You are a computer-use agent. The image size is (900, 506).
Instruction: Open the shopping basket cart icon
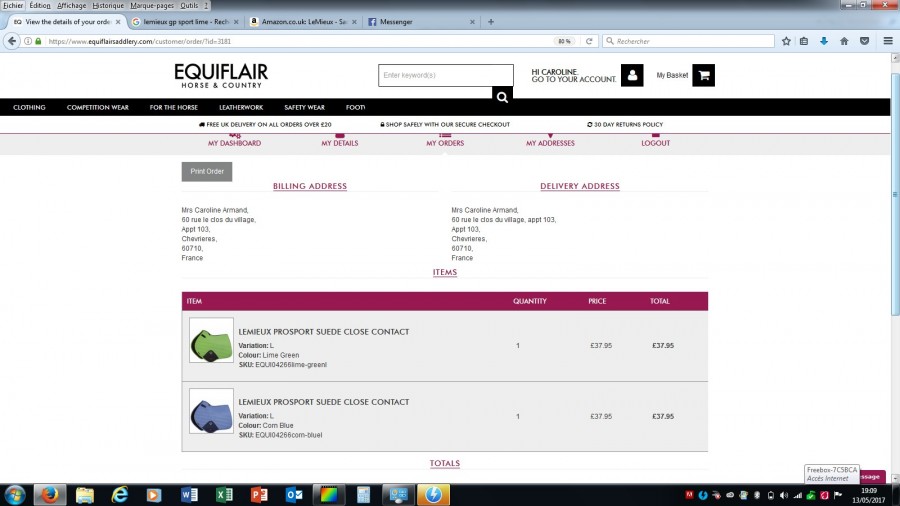[x=703, y=75]
